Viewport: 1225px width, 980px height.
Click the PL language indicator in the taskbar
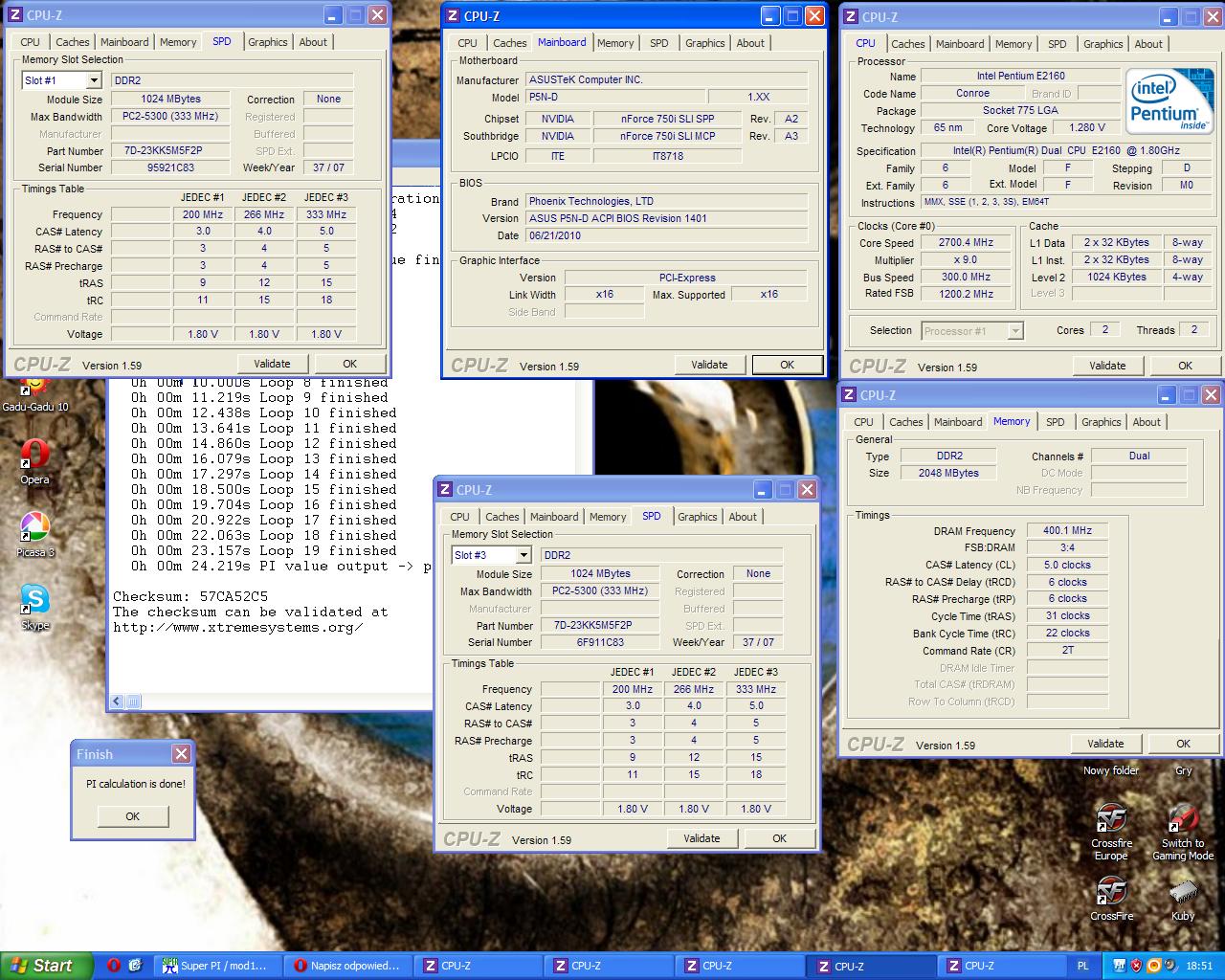pos(1082,966)
